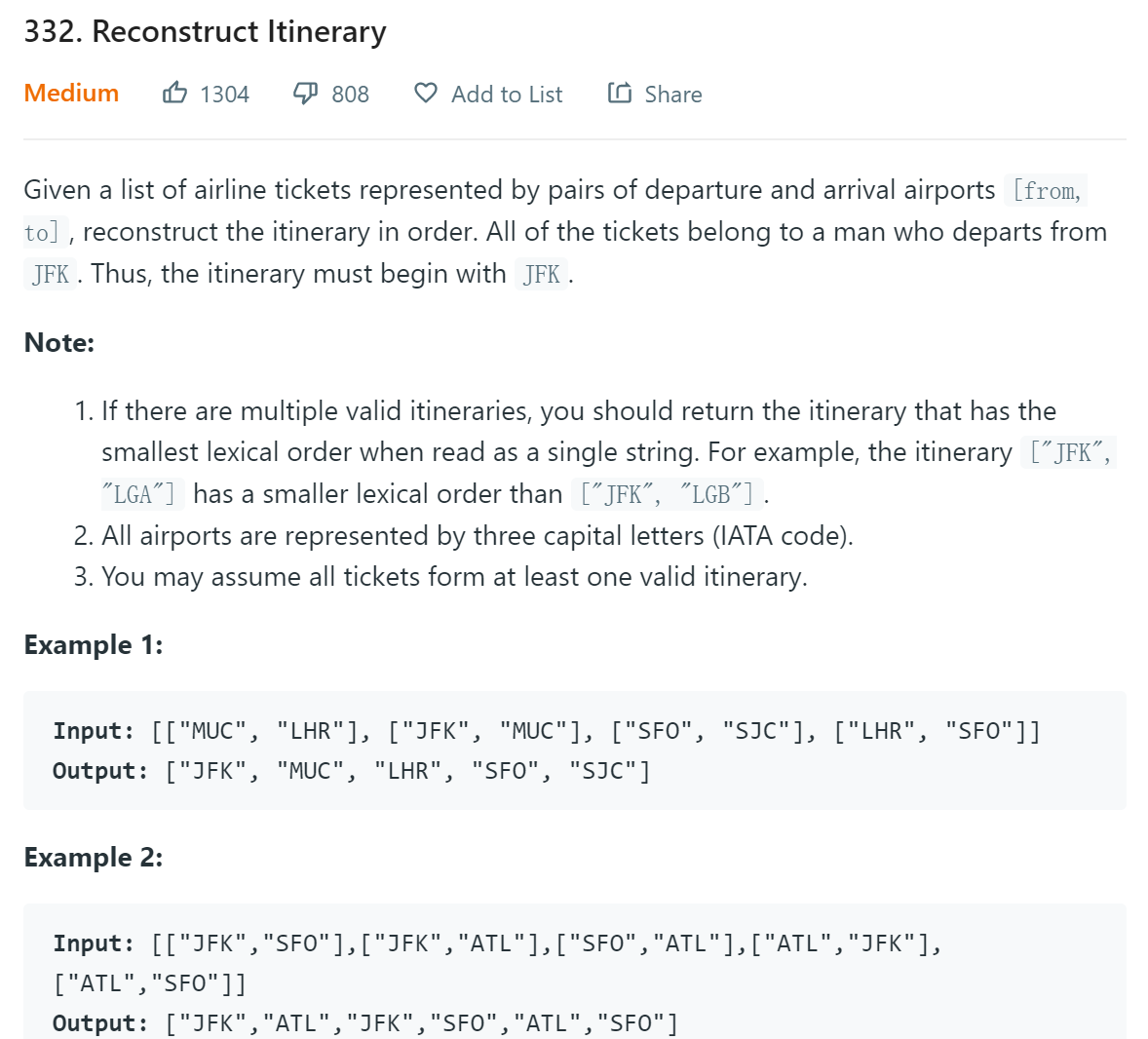Viewport: 1148px width, 1039px height.
Task: Click the thumbs-down dislike icon
Action: 305,93
